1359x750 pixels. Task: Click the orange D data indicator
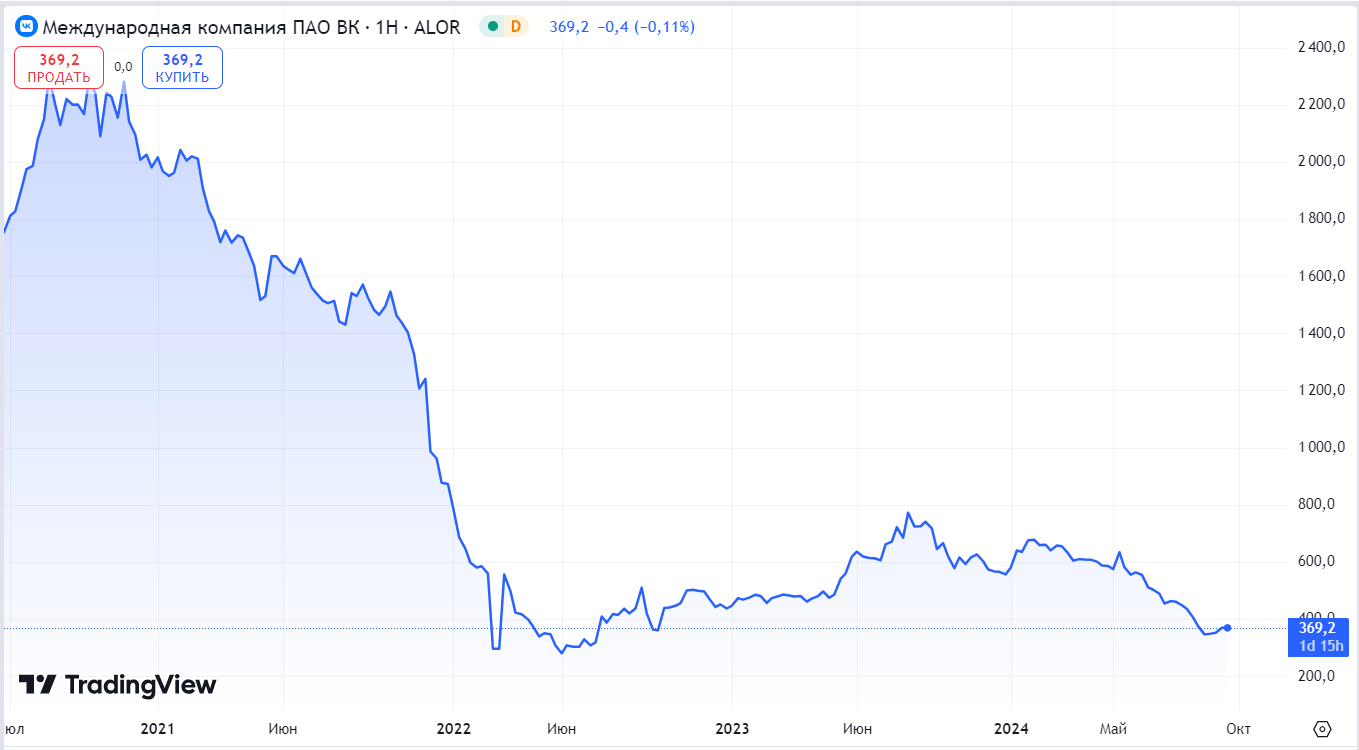click(516, 27)
